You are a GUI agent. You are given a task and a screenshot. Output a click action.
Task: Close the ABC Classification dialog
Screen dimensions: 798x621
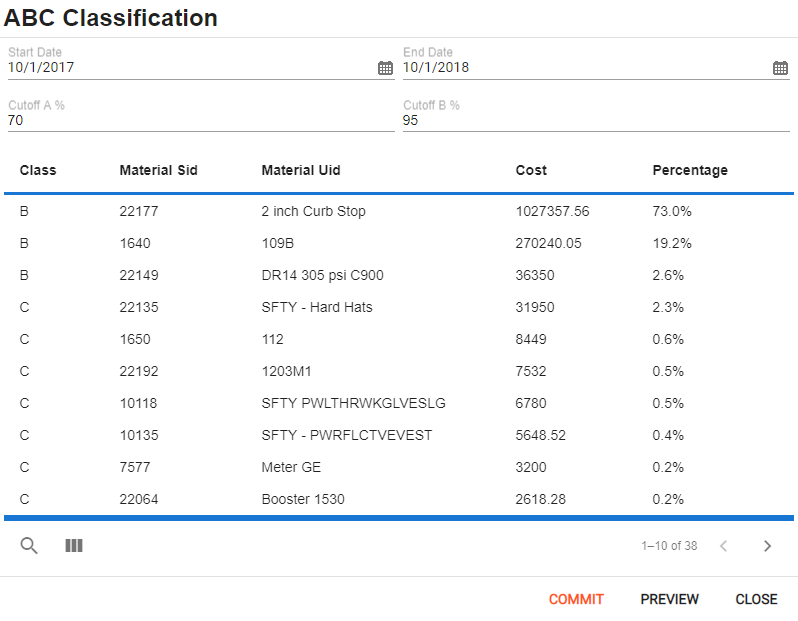click(756, 599)
